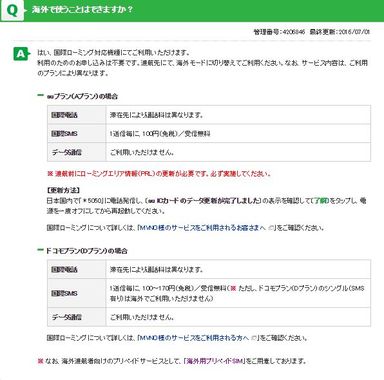Screen dimensions: 384x380
Task: Open link MVNO様のサービスをご利用される方へ
Action: click(194, 338)
